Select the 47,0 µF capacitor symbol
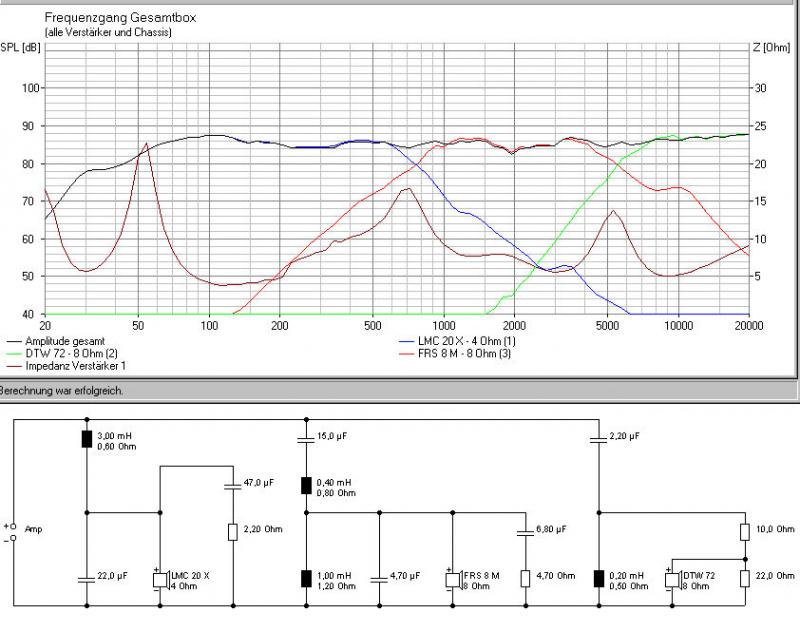This screenshot has height=632, width=800. [x=233, y=487]
